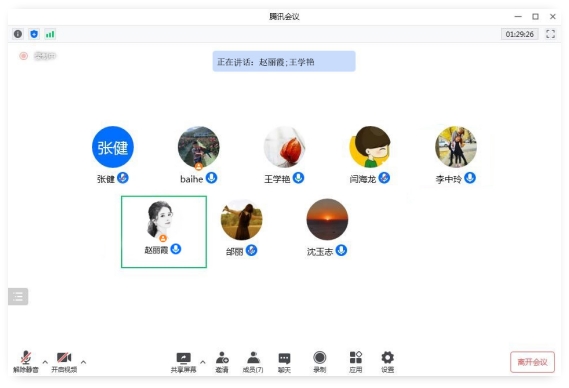
Task: Start recording with 录制 button
Action: point(320,362)
